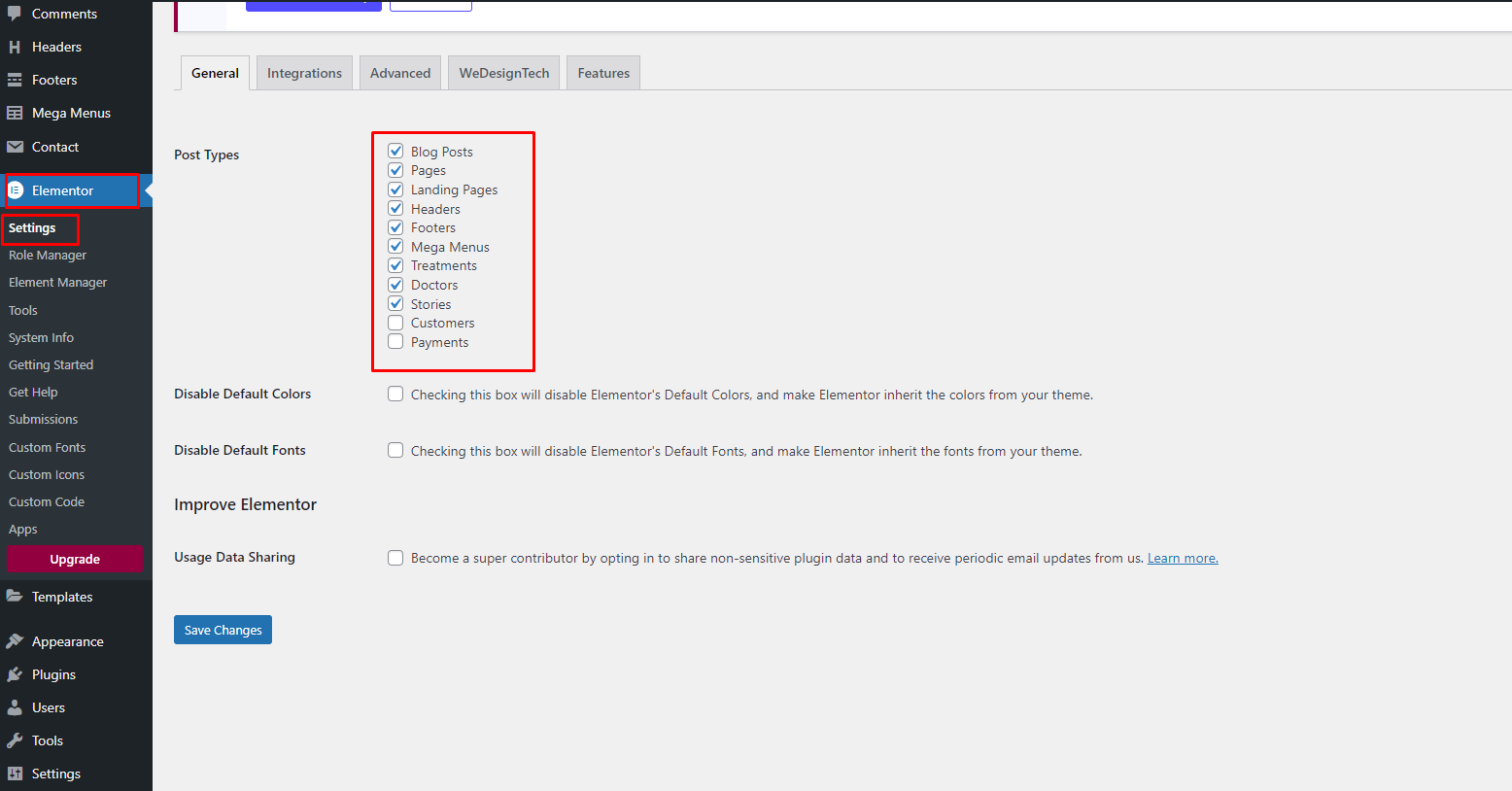Click the Disable Default Colors label

coord(242,394)
